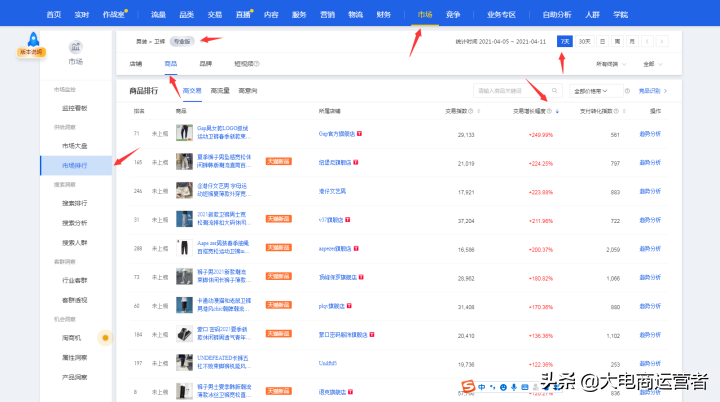This screenshot has height=402, width=720.
Task: Open 行业客群 in sidebar
Action: coord(74,280)
